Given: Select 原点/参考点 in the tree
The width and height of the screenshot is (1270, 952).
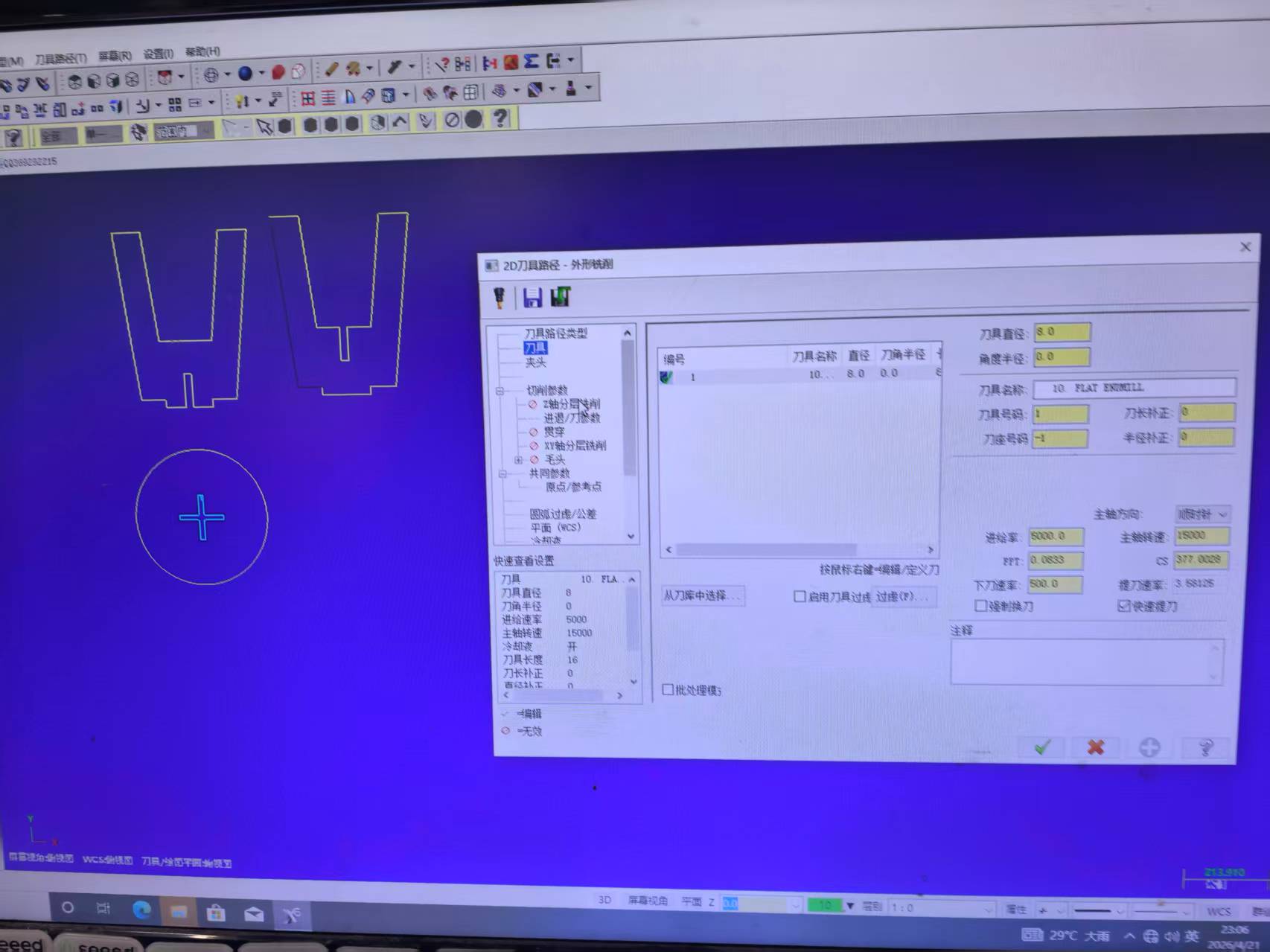Looking at the screenshot, I should point(573,486).
